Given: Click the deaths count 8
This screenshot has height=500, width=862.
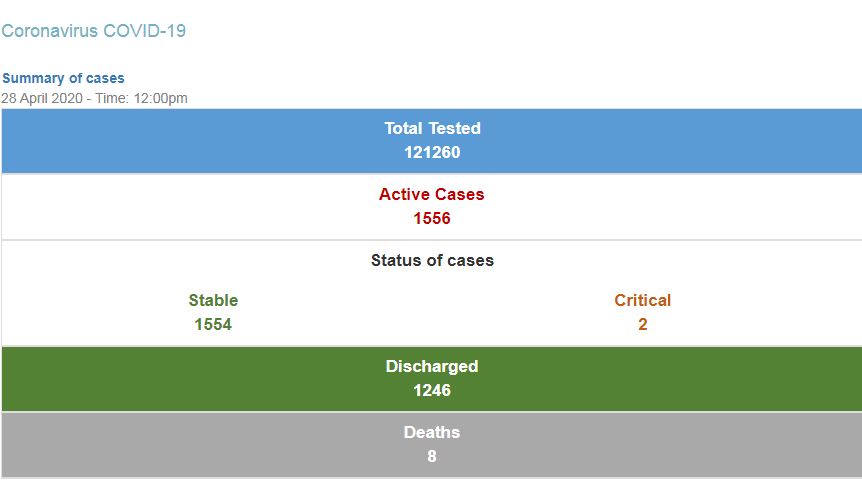Looking at the screenshot, I should click(432, 456).
